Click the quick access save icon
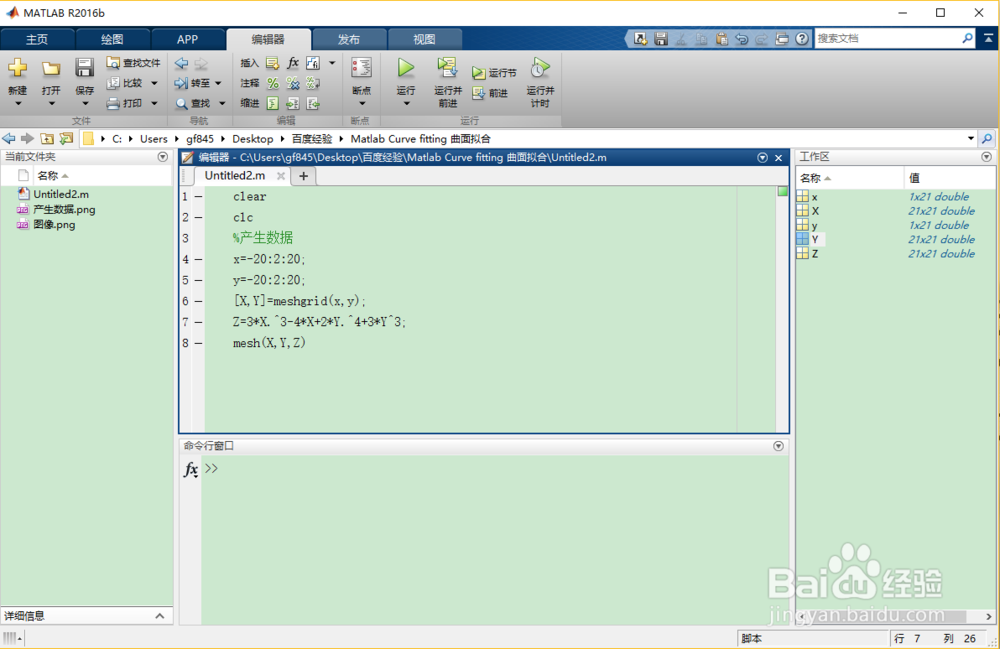The height and width of the screenshot is (649, 1000). click(661, 39)
